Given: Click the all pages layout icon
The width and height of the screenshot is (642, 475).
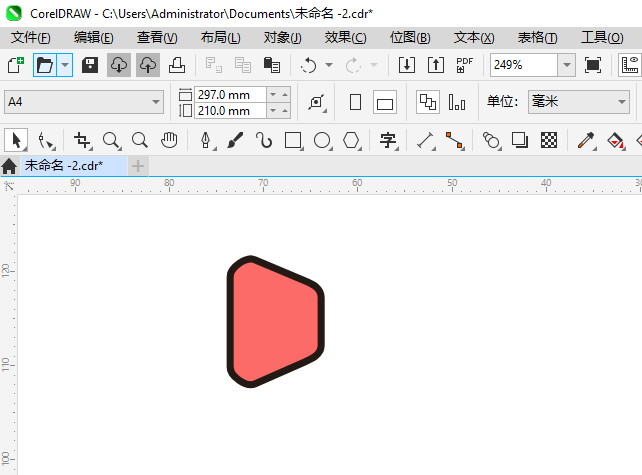Looking at the screenshot, I should (x=428, y=102).
